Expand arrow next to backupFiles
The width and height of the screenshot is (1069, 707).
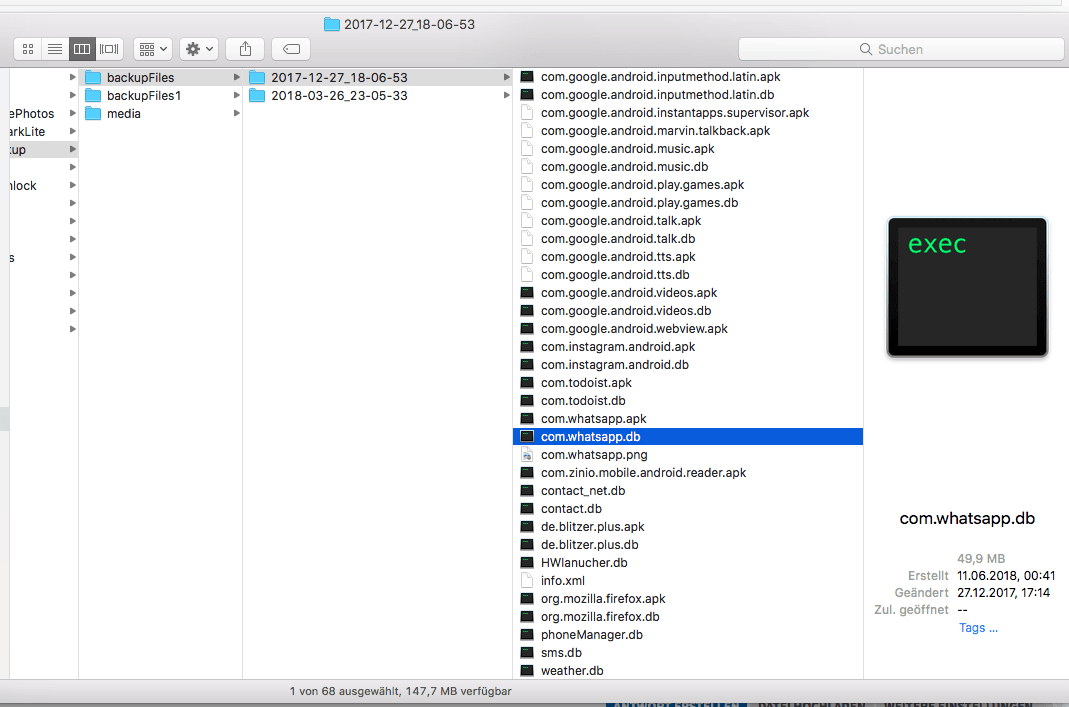pyautogui.click(x=237, y=78)
